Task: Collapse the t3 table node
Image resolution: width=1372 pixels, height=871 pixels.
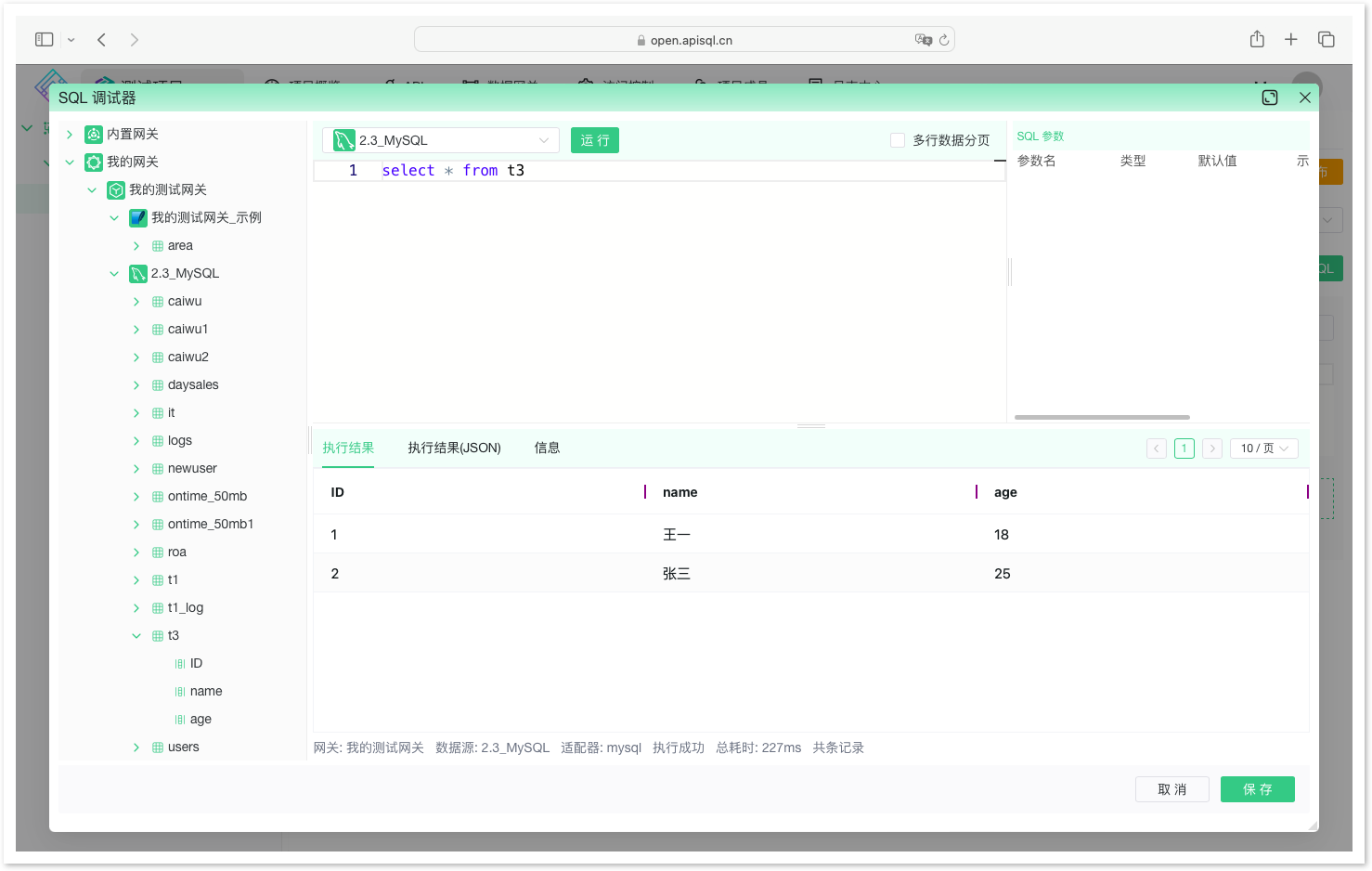Action: (136, 636)
